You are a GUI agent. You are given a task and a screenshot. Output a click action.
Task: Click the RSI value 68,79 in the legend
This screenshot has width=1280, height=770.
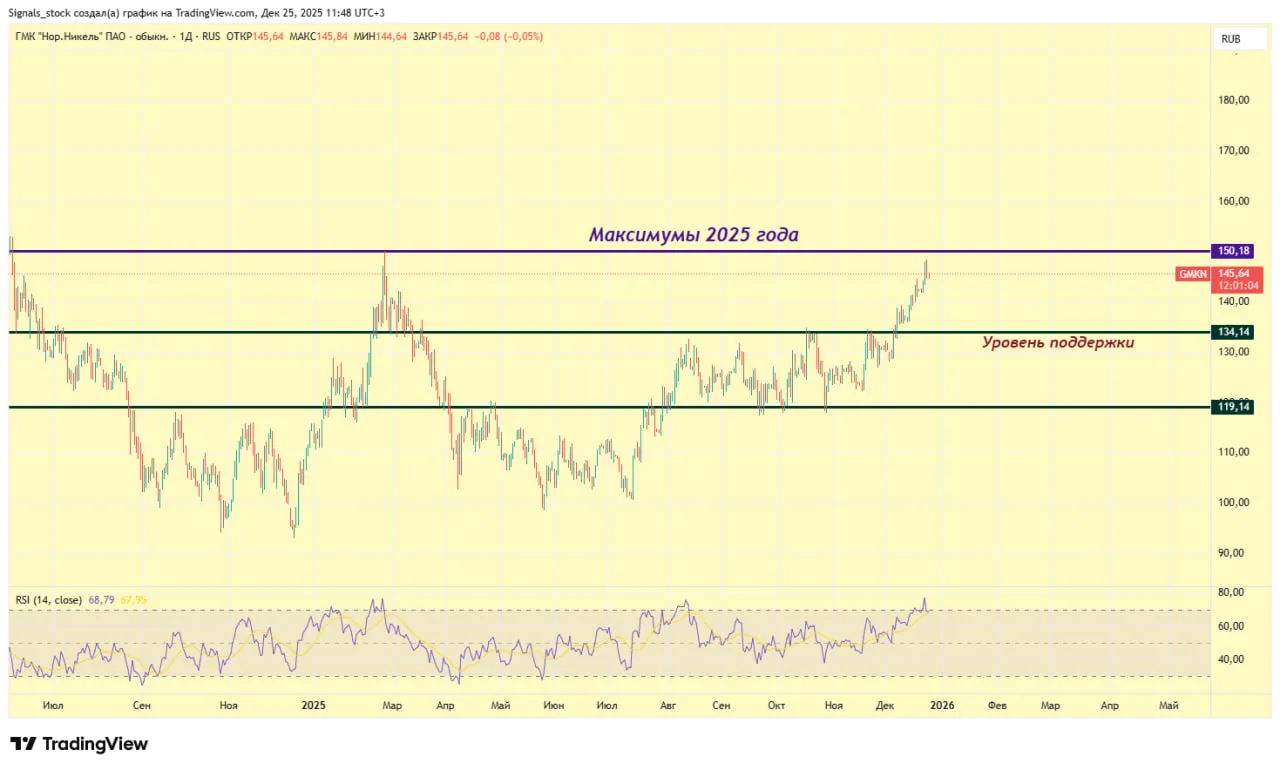[101, 600]
